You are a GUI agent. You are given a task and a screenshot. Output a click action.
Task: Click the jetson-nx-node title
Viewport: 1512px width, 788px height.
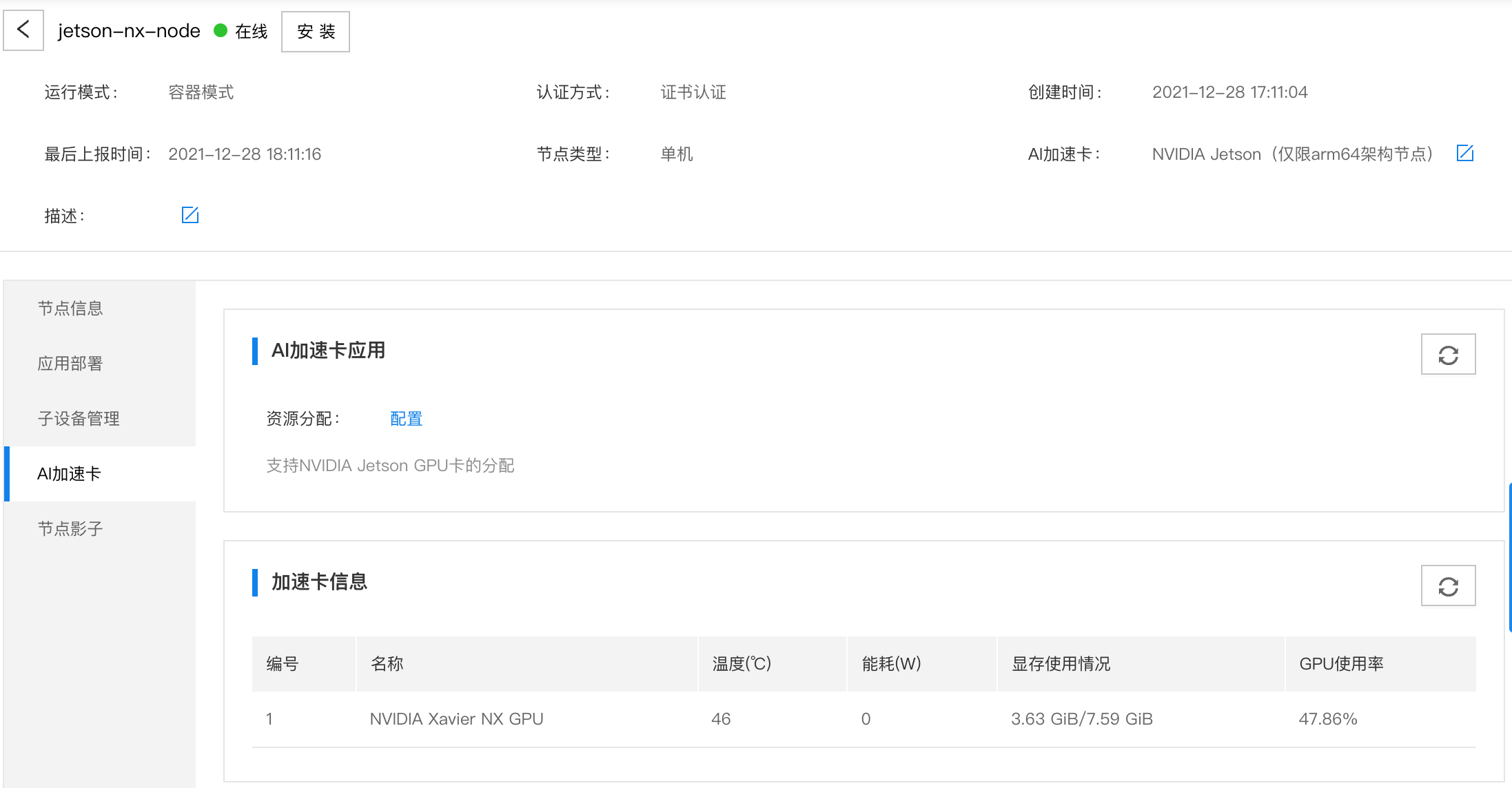[x=129, y=31]
